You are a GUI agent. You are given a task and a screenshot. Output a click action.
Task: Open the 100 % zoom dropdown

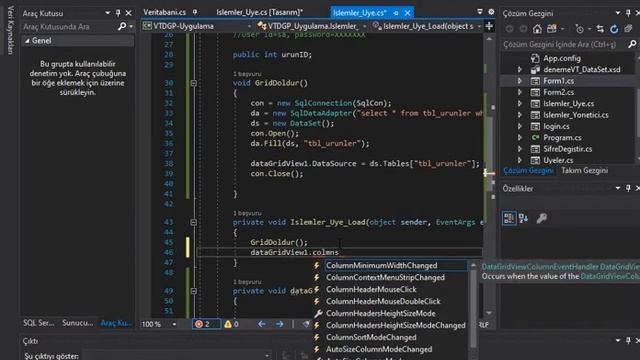(174, 324)
